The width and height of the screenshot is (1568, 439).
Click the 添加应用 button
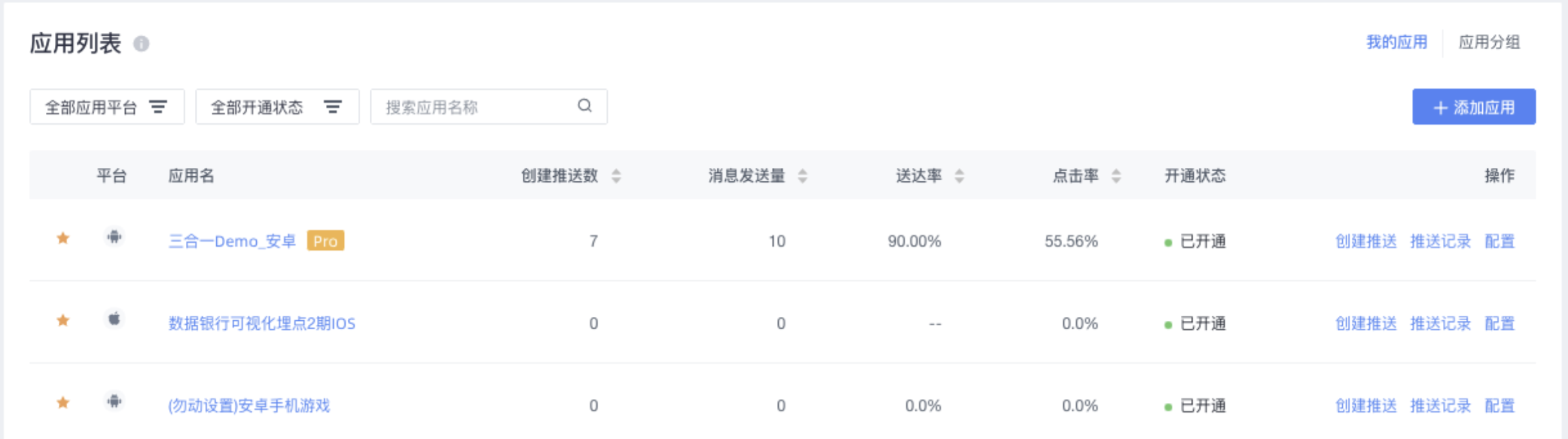click(1474, 107)
